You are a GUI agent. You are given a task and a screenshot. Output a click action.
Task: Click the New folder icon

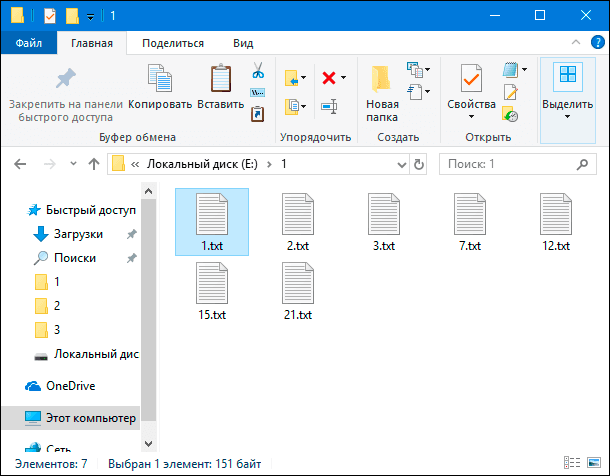[x=381, y=79]
